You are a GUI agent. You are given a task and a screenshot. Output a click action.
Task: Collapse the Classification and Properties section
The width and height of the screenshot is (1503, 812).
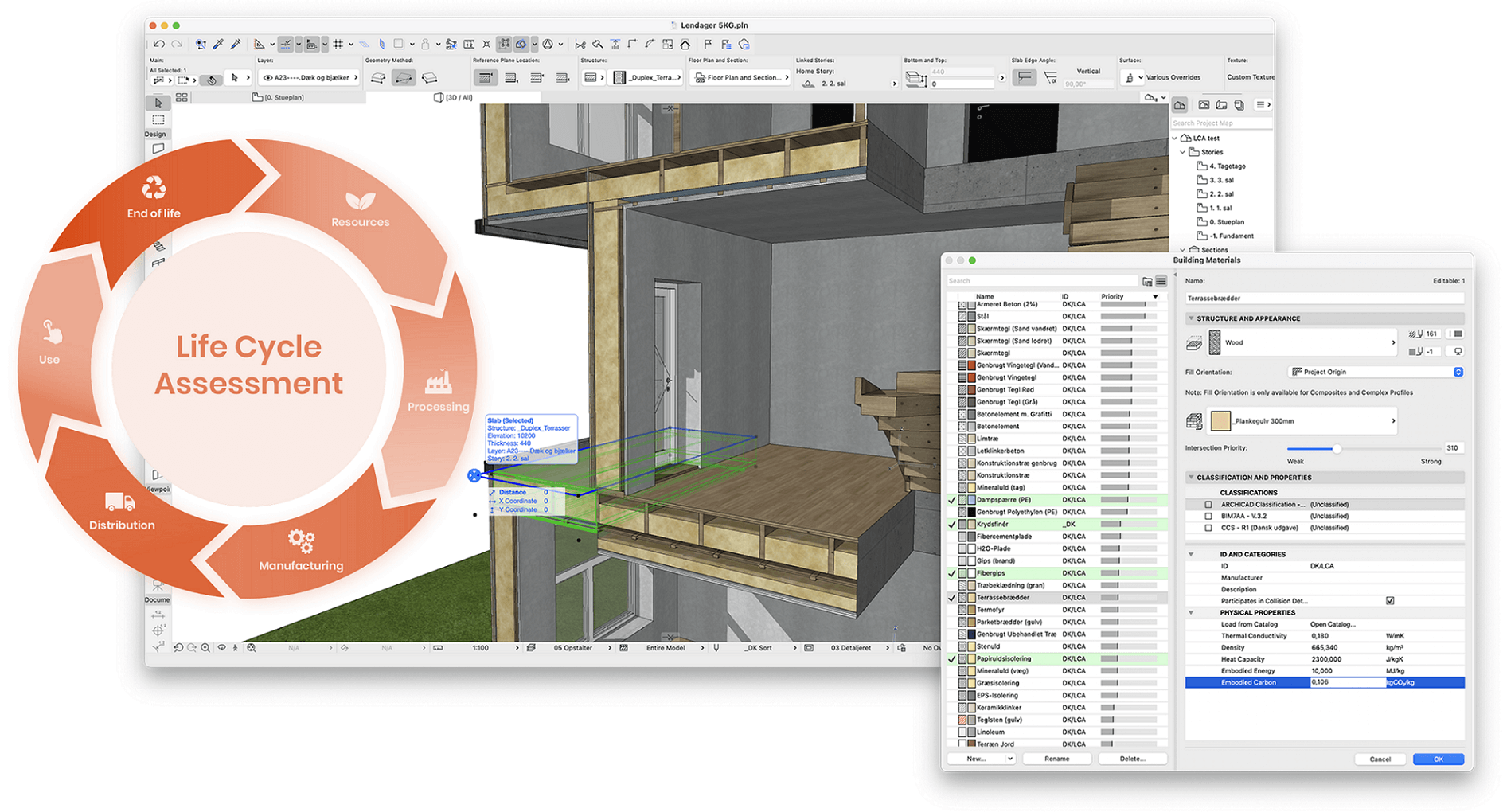point(1191,477)
